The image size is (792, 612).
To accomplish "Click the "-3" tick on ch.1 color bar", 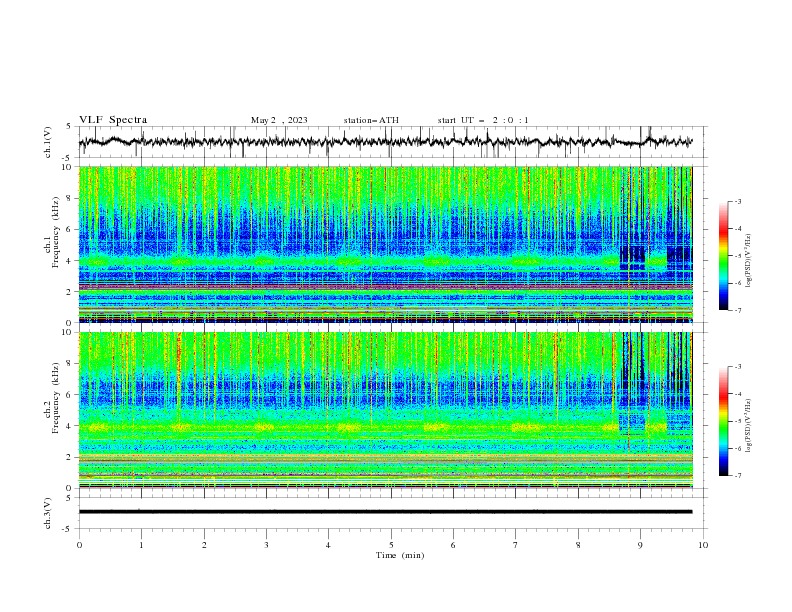I will 737,201.
